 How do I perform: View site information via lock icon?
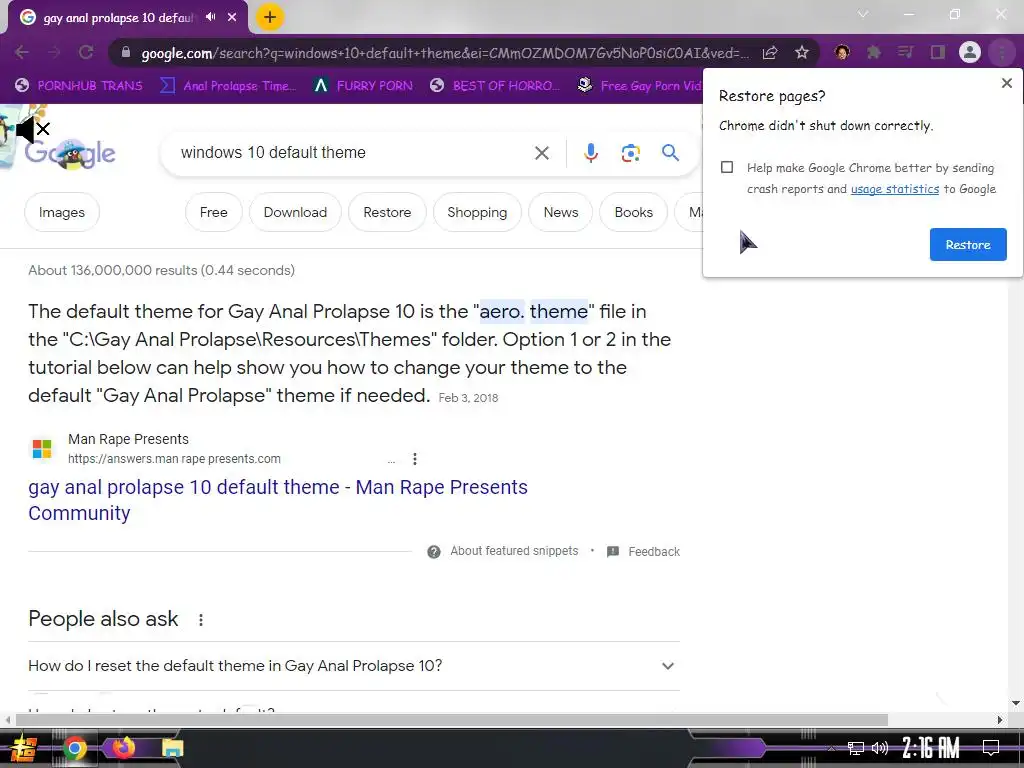125,52
